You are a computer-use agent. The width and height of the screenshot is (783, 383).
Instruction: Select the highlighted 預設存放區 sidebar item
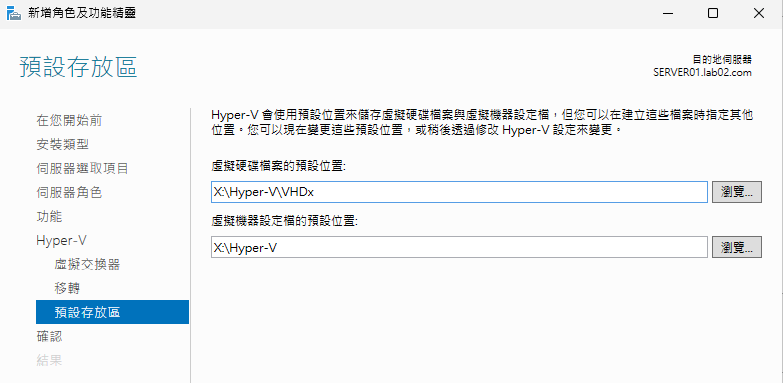(112, 312)
